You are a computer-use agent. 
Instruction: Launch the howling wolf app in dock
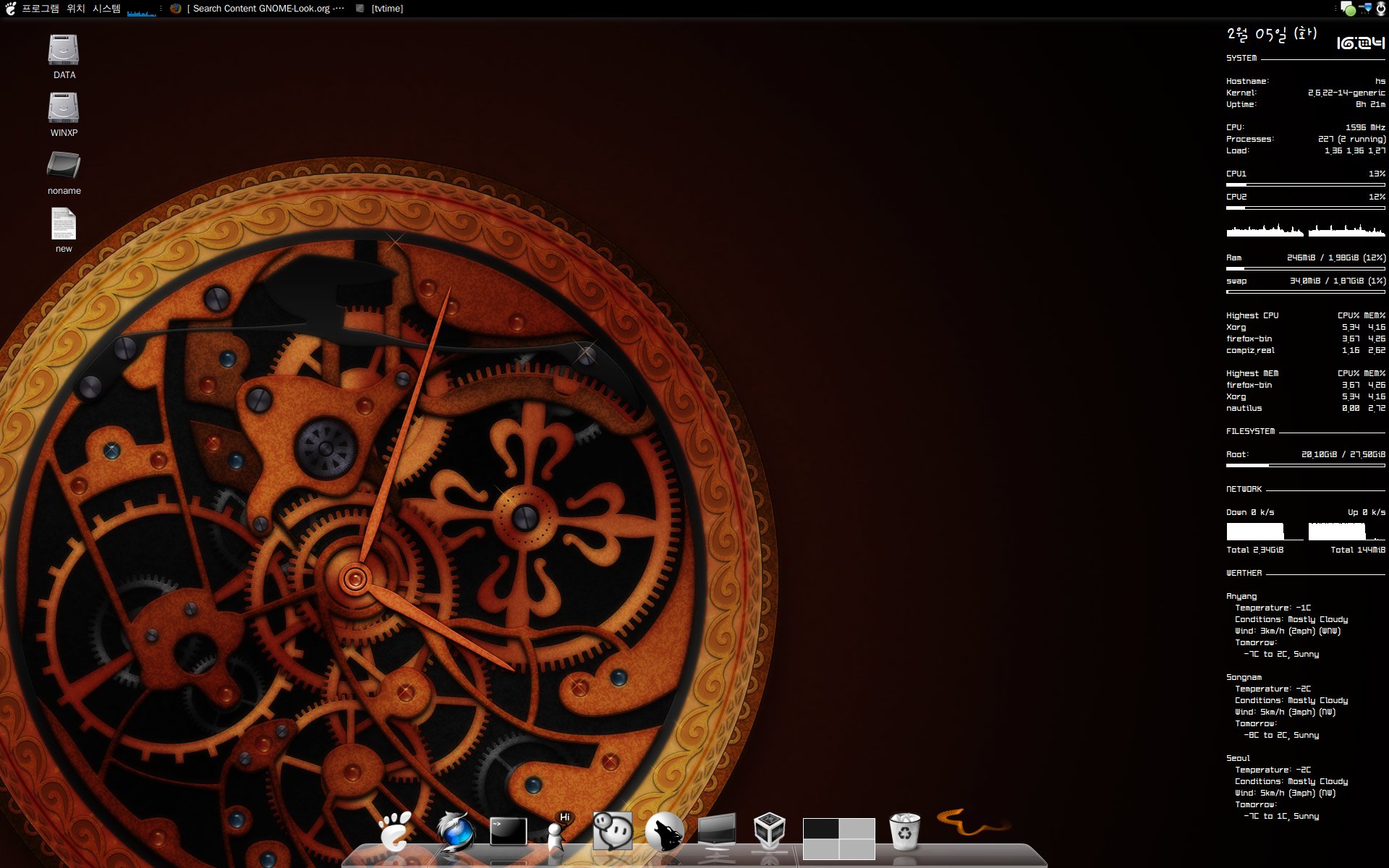[664, 831]
